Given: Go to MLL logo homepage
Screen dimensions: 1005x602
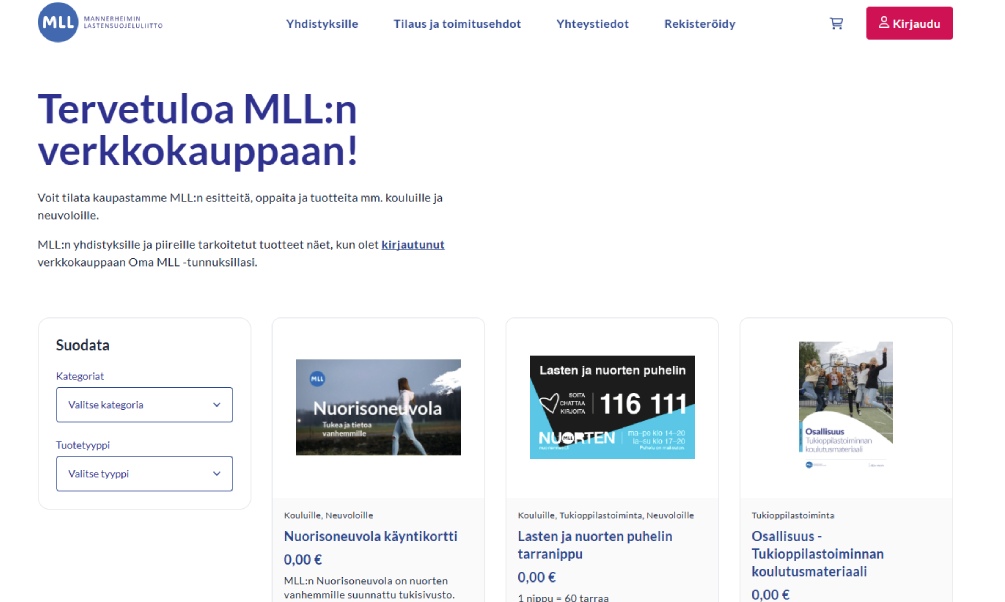Looking at the screenshot, I should click(x=100, y=22).
